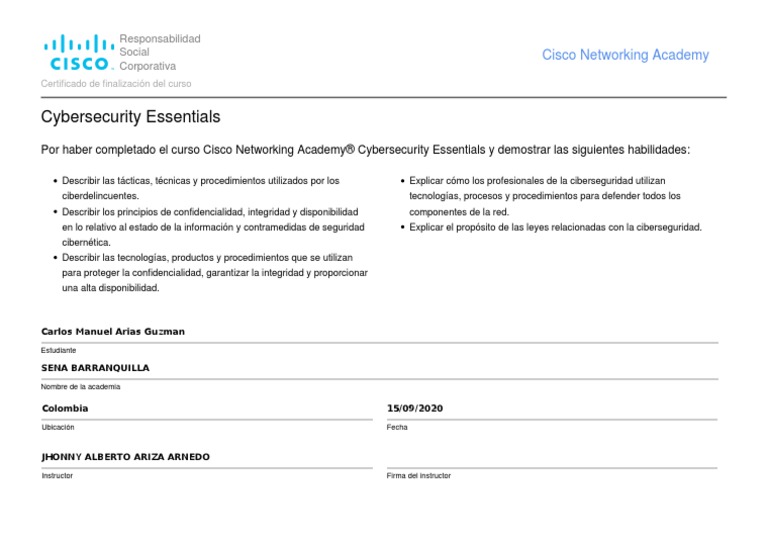Click the Cisco logo

pyautogui.click(x=78, y=52)
